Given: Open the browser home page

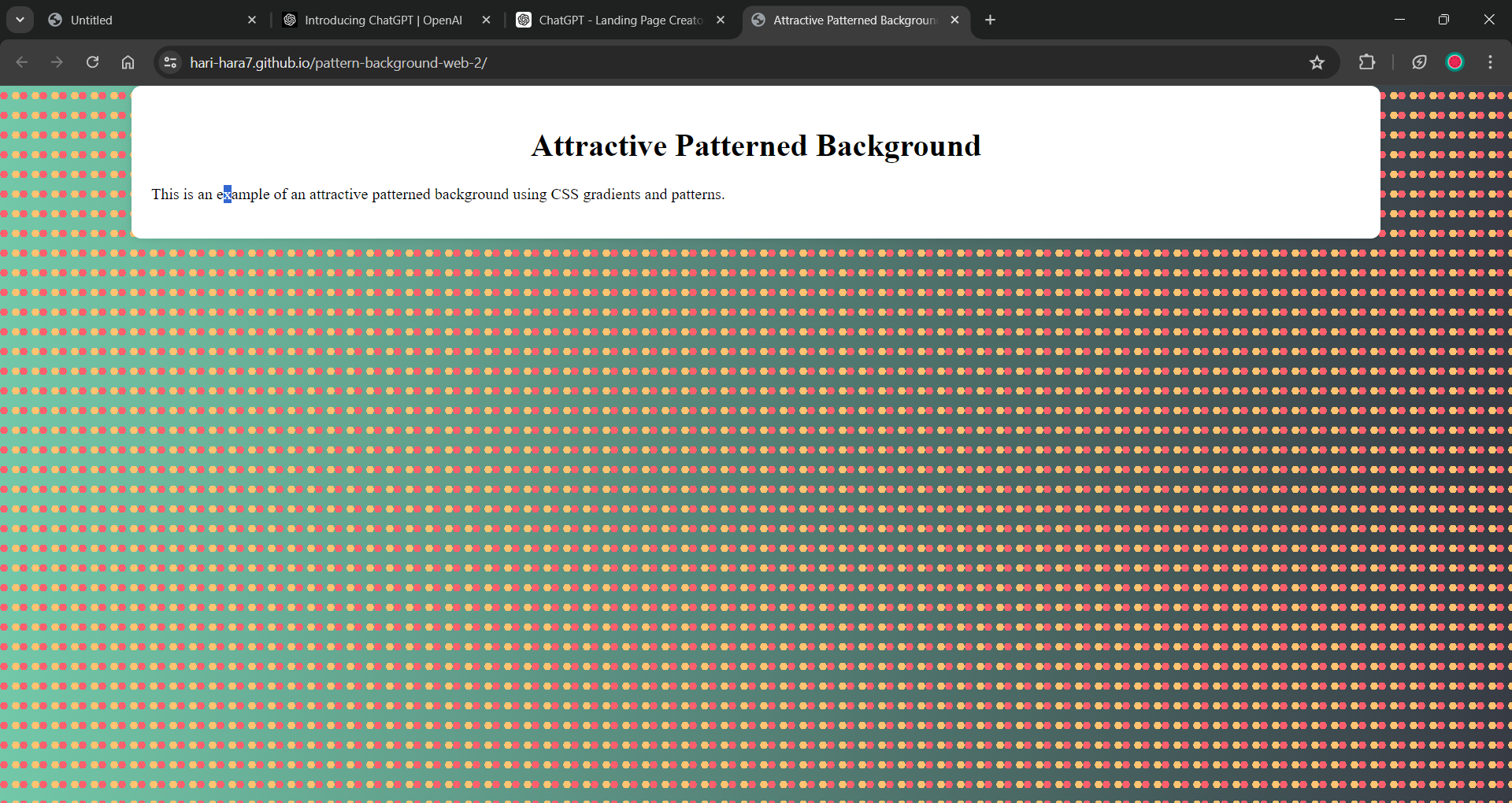Looking at the screenshot, I should point(128,62).
